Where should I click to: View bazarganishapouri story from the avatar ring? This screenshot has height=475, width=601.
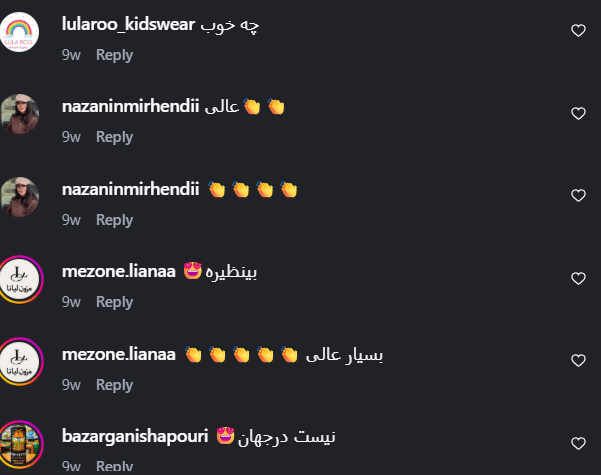[20, 445]
